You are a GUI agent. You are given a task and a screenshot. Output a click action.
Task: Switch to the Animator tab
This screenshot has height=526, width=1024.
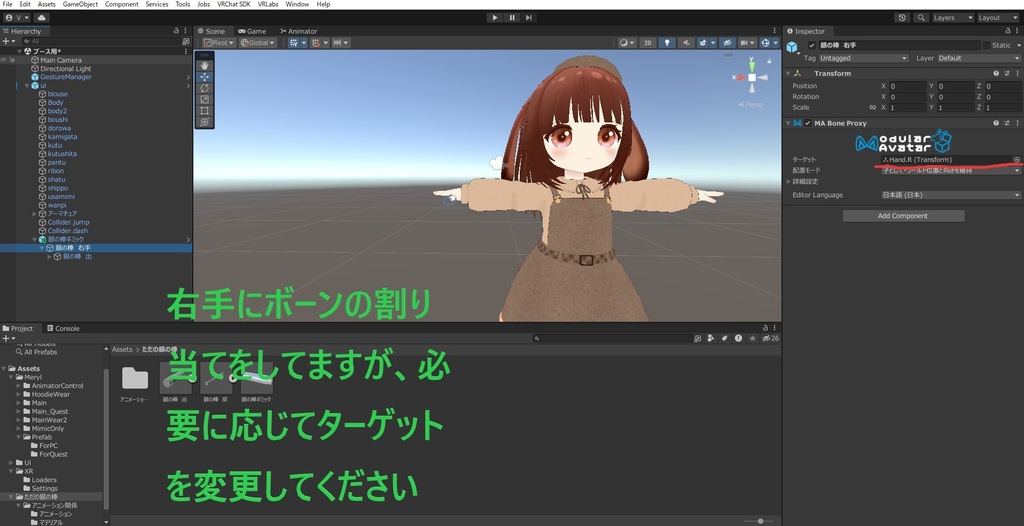(298, 31)
